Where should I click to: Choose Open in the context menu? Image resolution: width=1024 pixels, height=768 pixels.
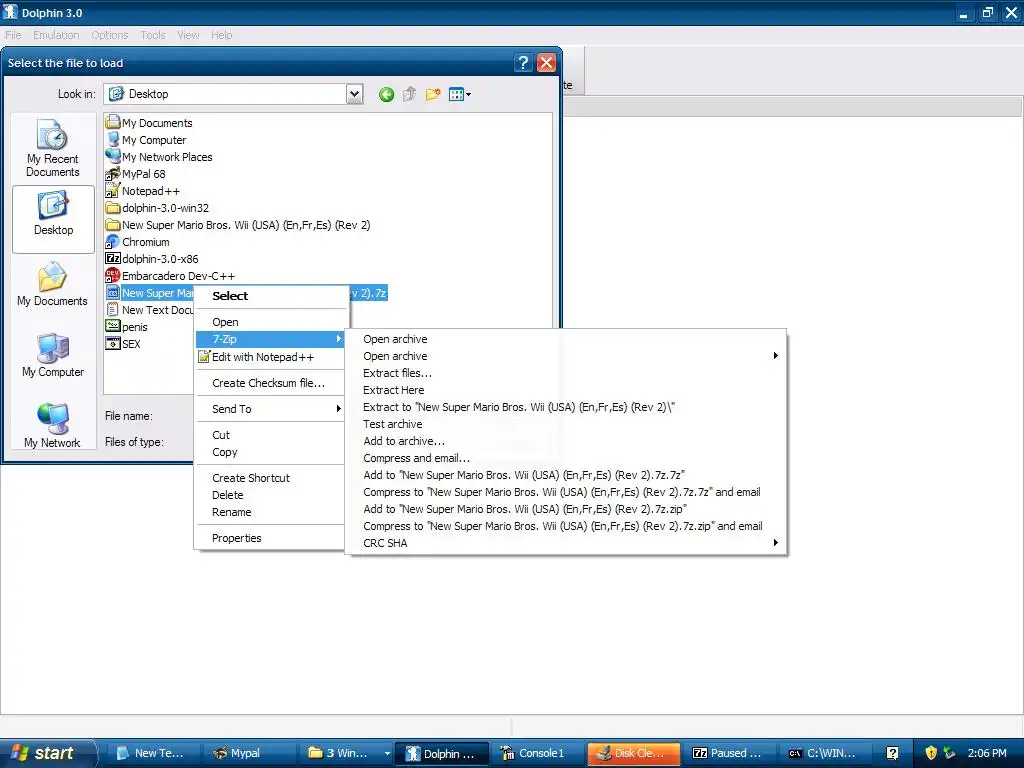(x=270, y=322)
